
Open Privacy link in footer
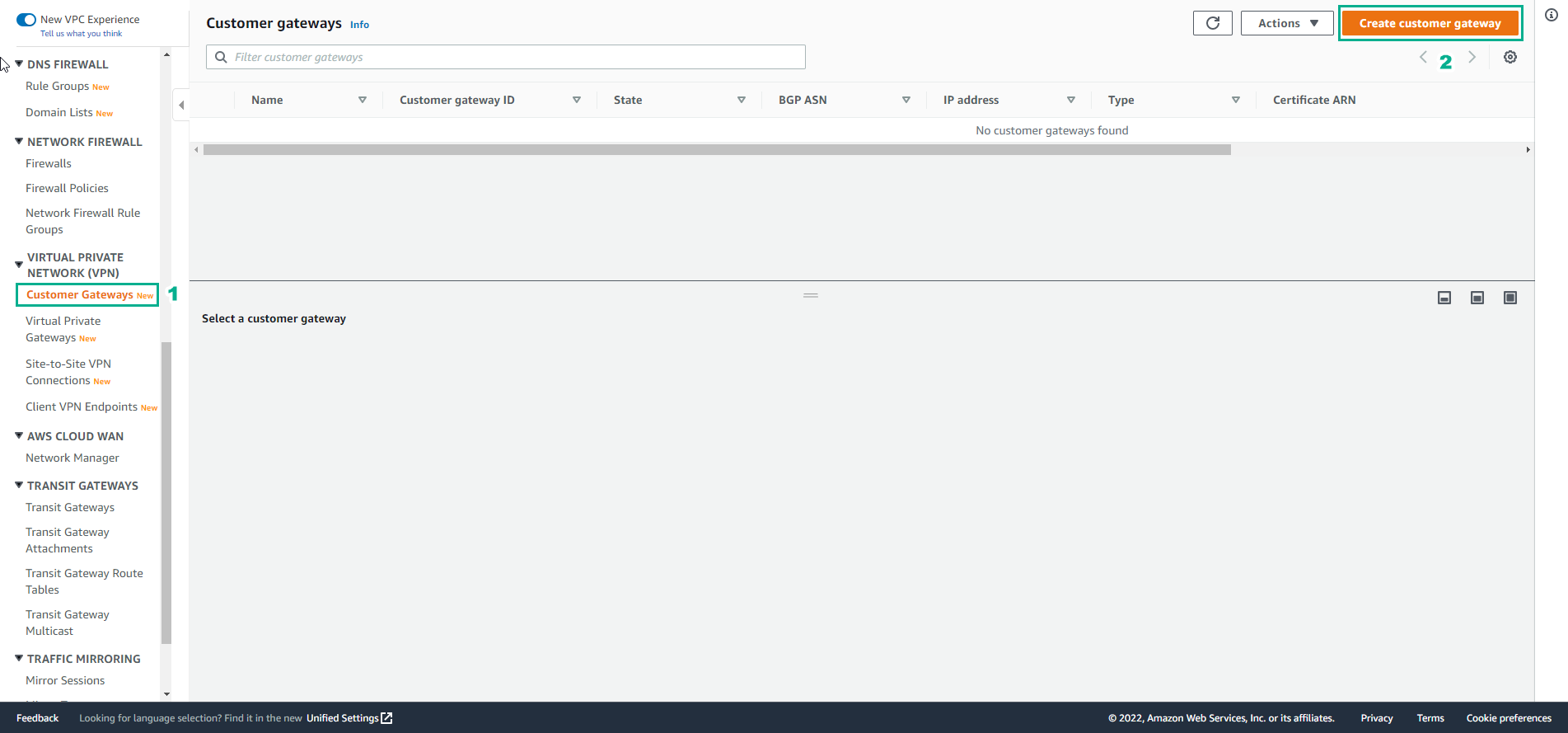pos(1377,718)
